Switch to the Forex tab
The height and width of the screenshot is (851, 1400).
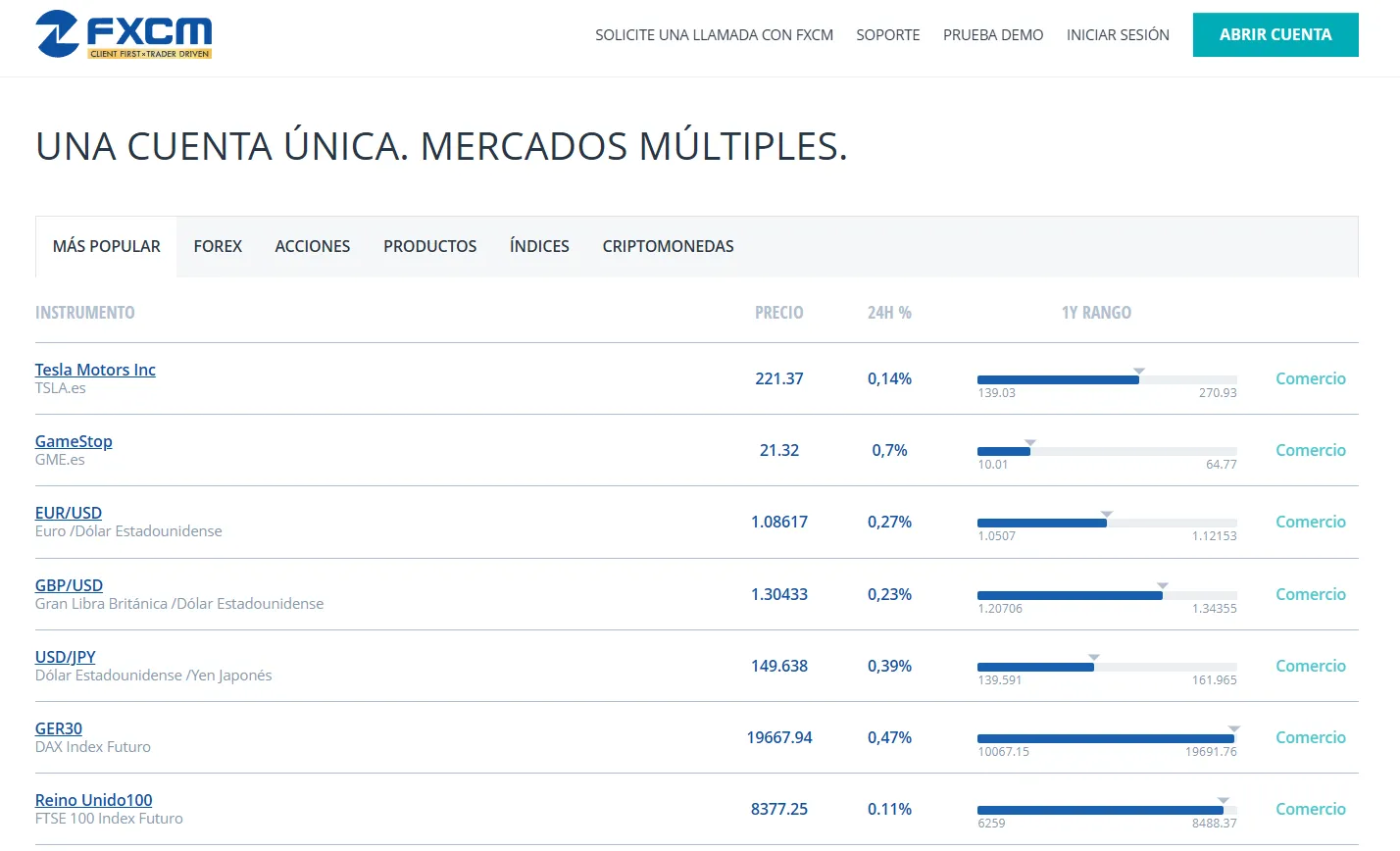coord(218,246)
